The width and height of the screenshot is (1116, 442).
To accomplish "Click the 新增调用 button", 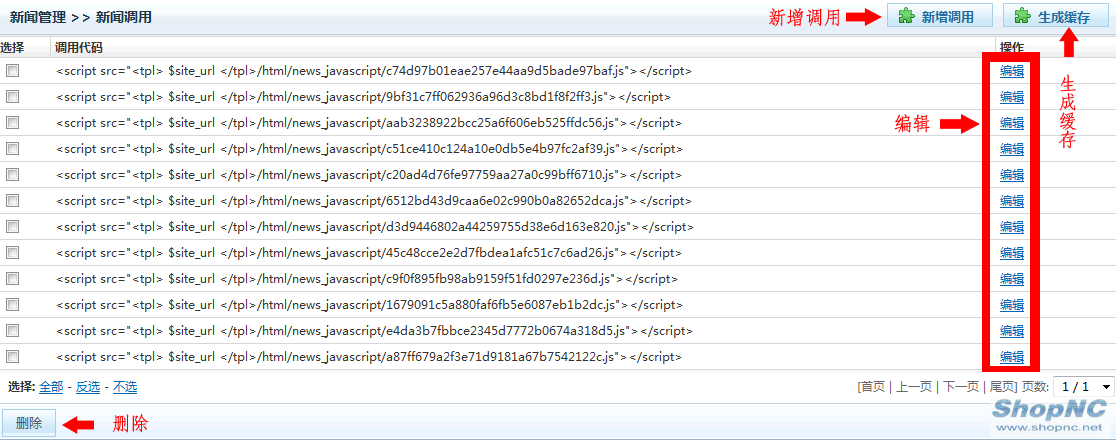I will coord(940,16).
